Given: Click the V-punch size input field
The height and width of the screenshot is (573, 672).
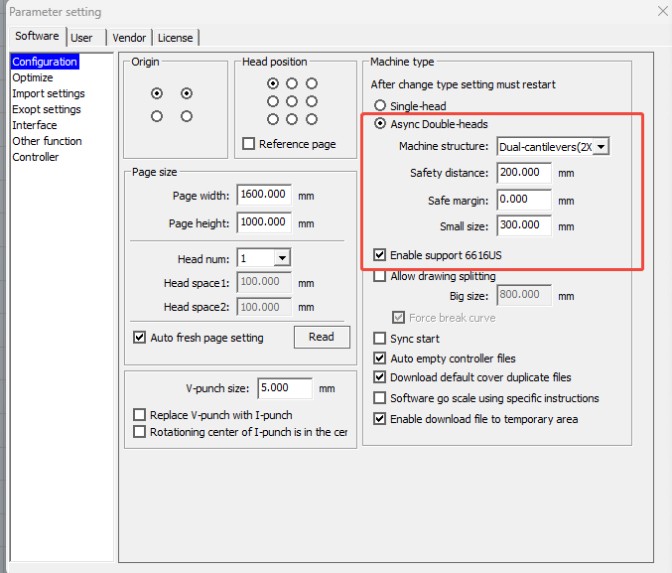Looking at the screenshot, I should [x=285, y=388].
